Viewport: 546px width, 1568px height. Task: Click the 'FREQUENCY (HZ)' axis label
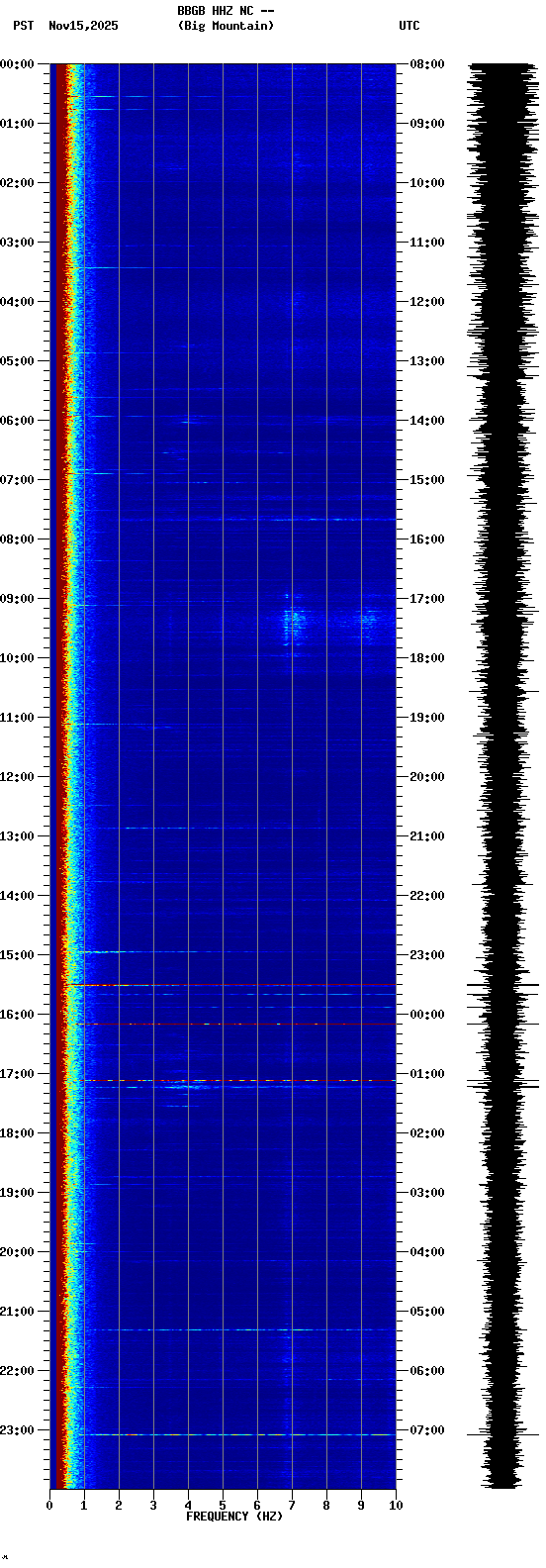coord(234,1517)
